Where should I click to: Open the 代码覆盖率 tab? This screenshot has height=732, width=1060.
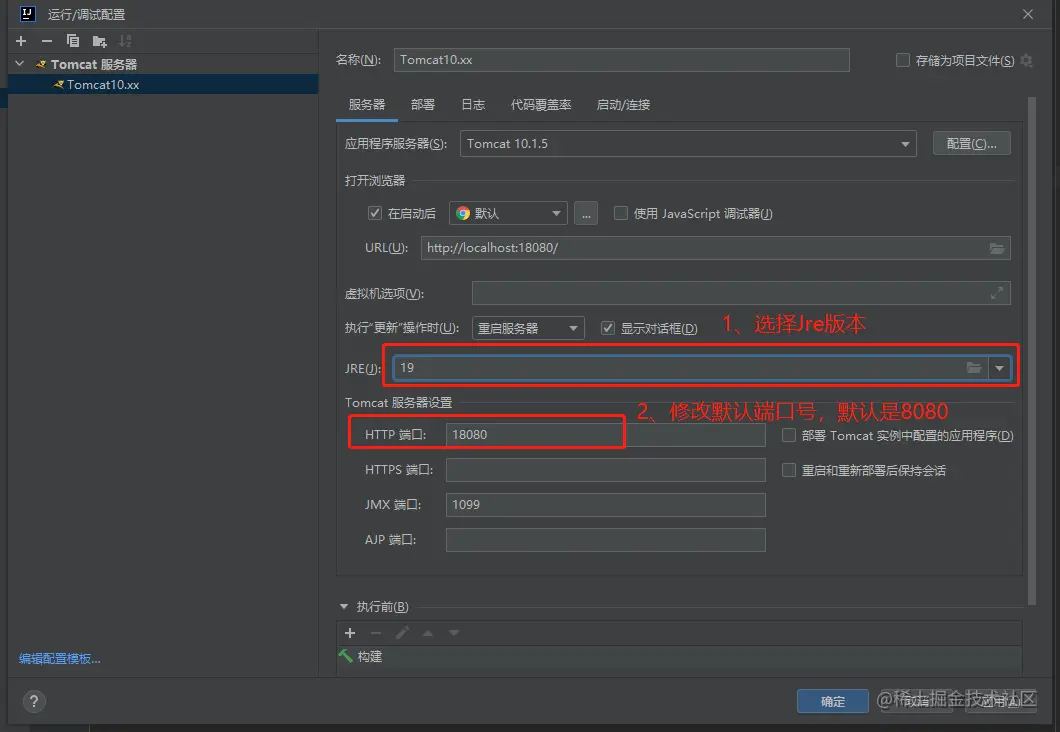point(541,105)
